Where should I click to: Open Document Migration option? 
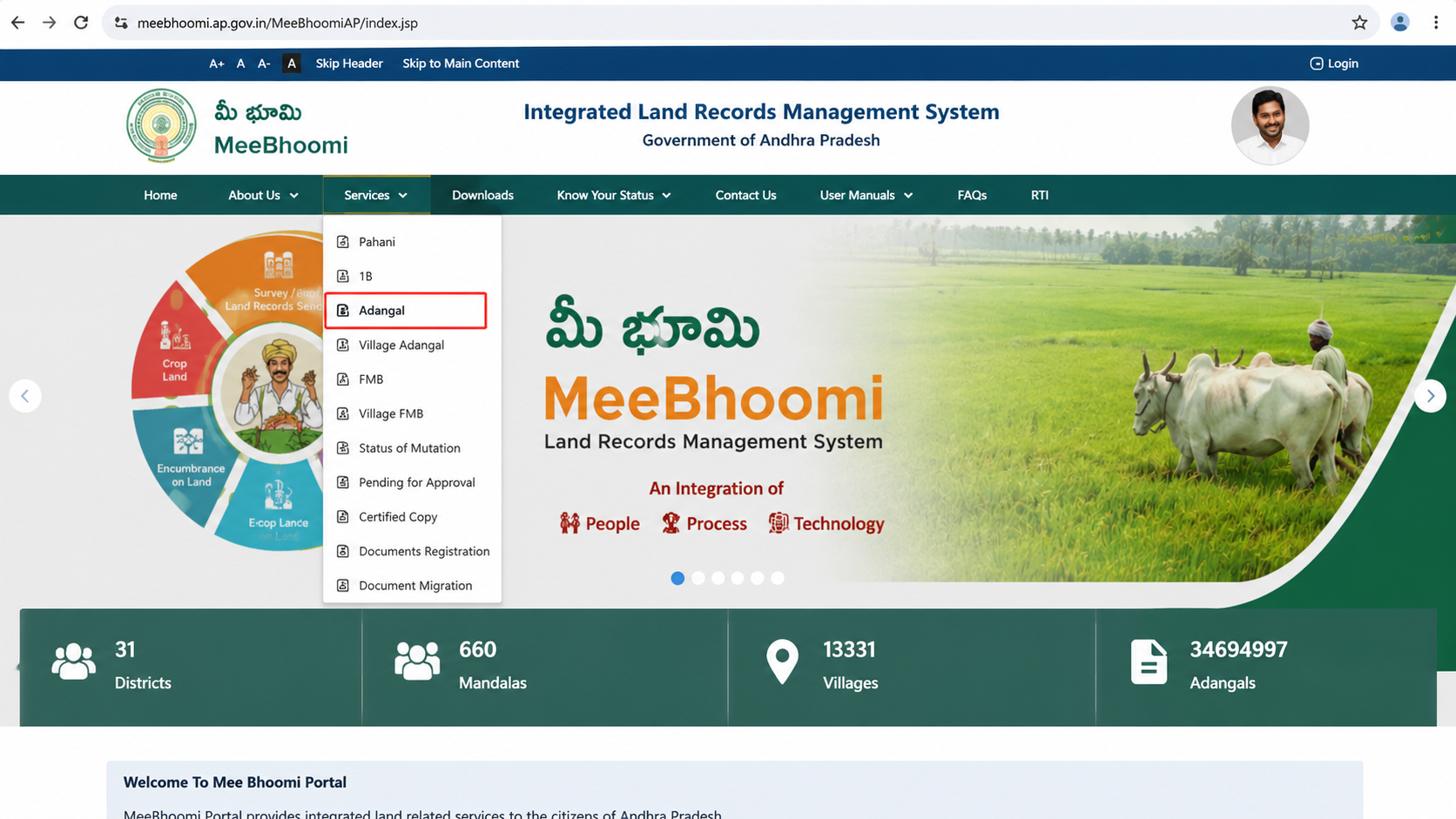412,586
